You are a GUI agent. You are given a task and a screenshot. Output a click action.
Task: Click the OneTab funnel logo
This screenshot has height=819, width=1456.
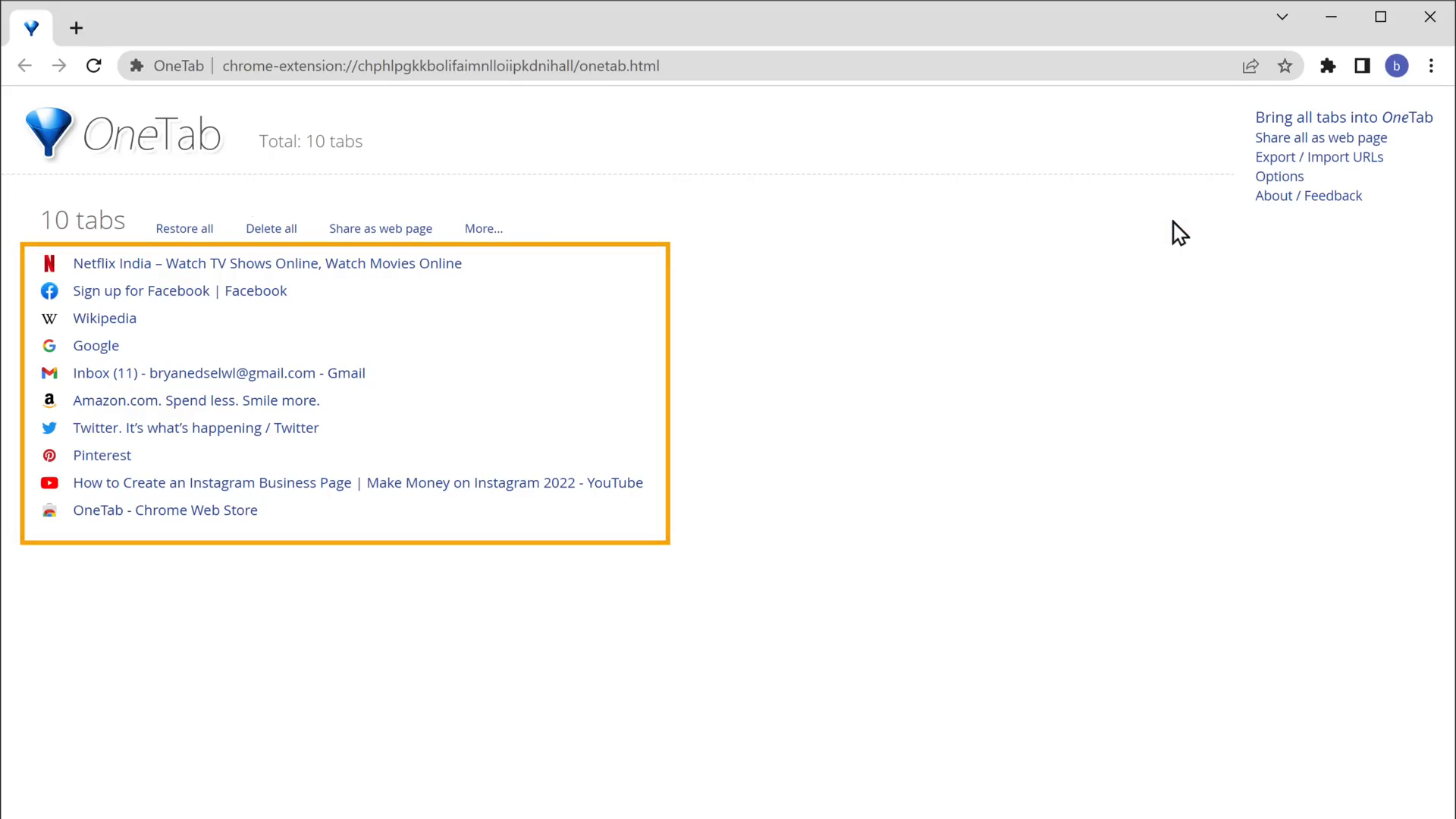point(49,133)
